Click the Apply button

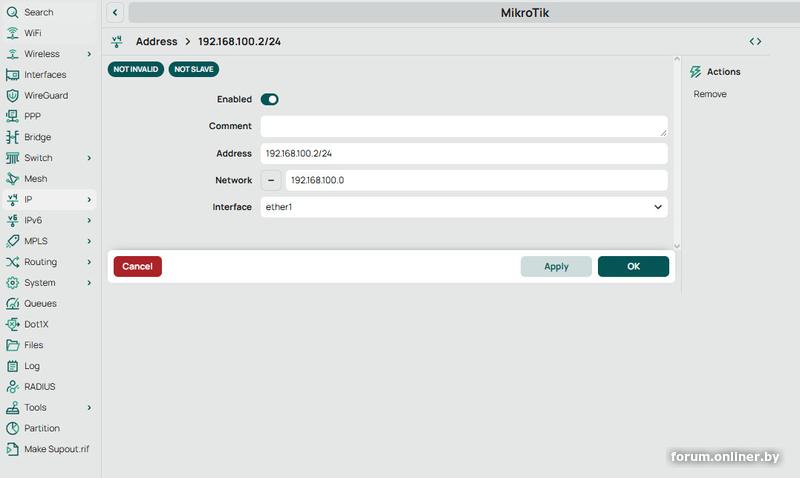[556, 266]
